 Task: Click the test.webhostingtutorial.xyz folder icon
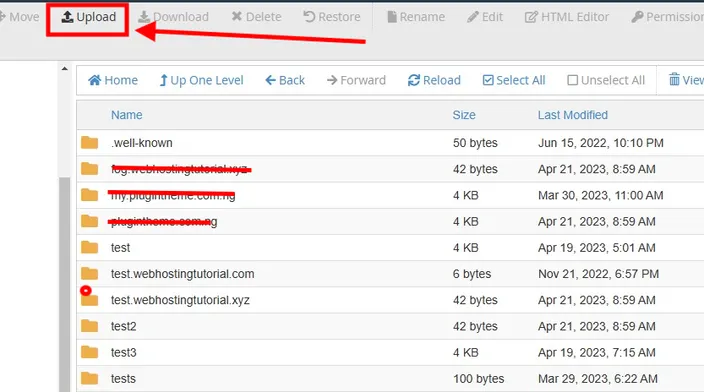(x=89, y=300)
